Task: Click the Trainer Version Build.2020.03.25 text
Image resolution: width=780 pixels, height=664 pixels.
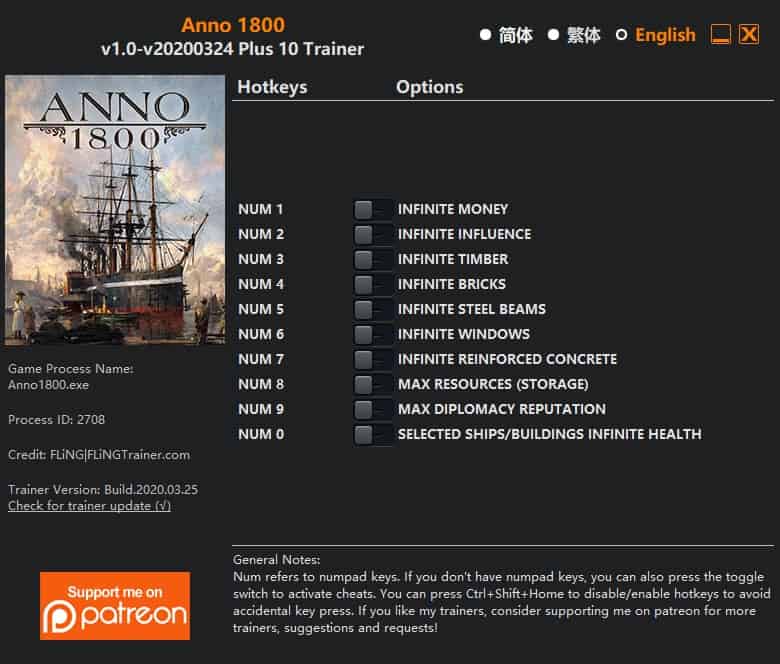Action: (x=103, y=490)
